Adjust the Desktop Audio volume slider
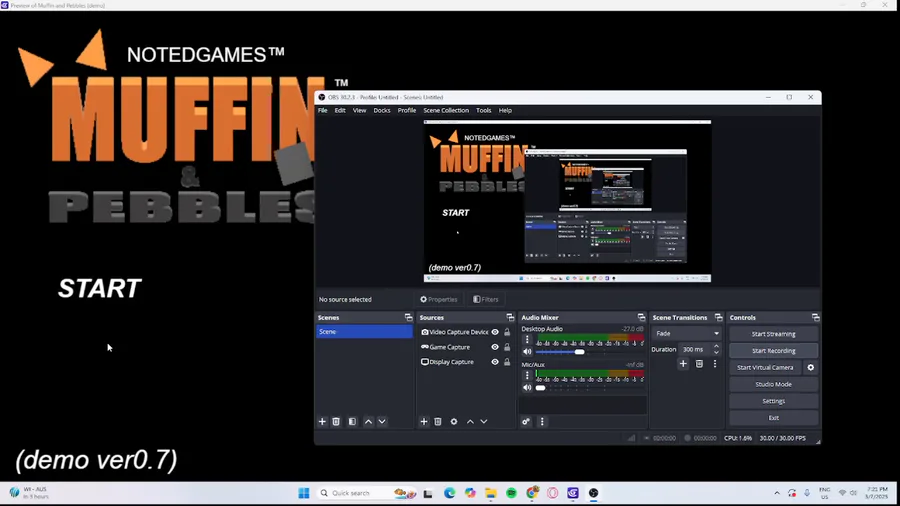This screenshot has width=900, height=506. tap(580, 352)
